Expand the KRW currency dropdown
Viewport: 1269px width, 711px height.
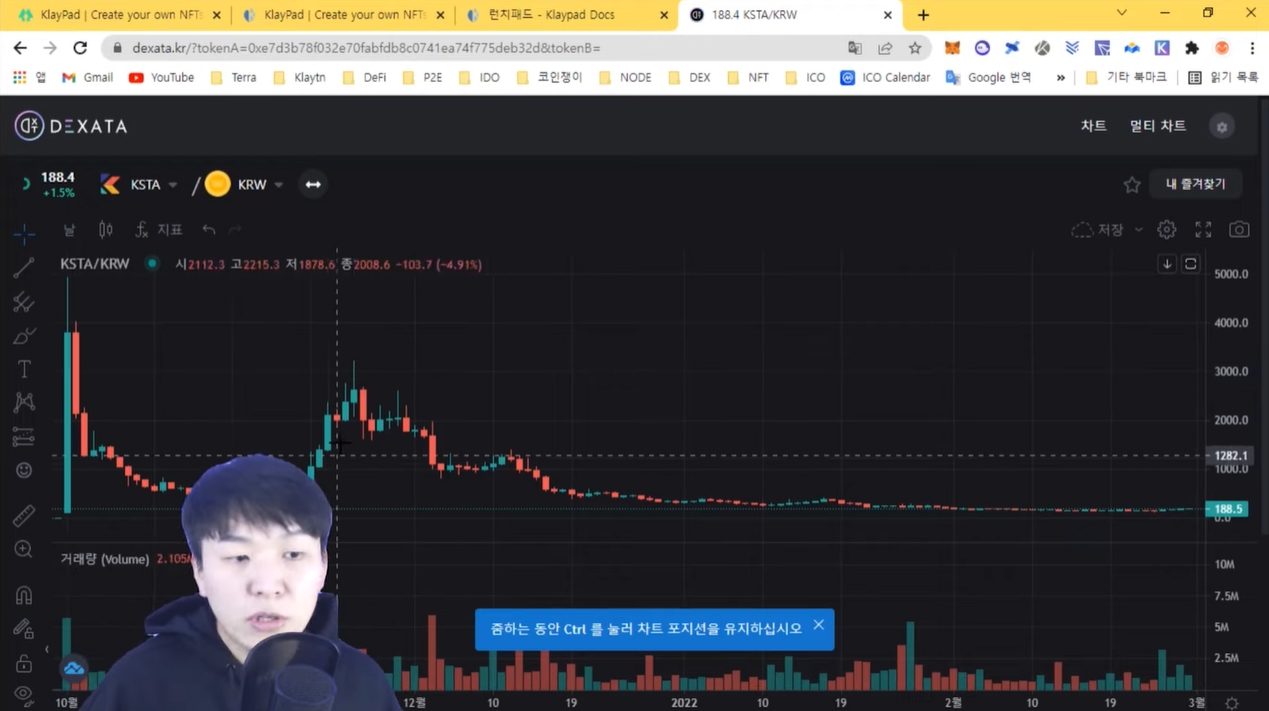[279, 185]
